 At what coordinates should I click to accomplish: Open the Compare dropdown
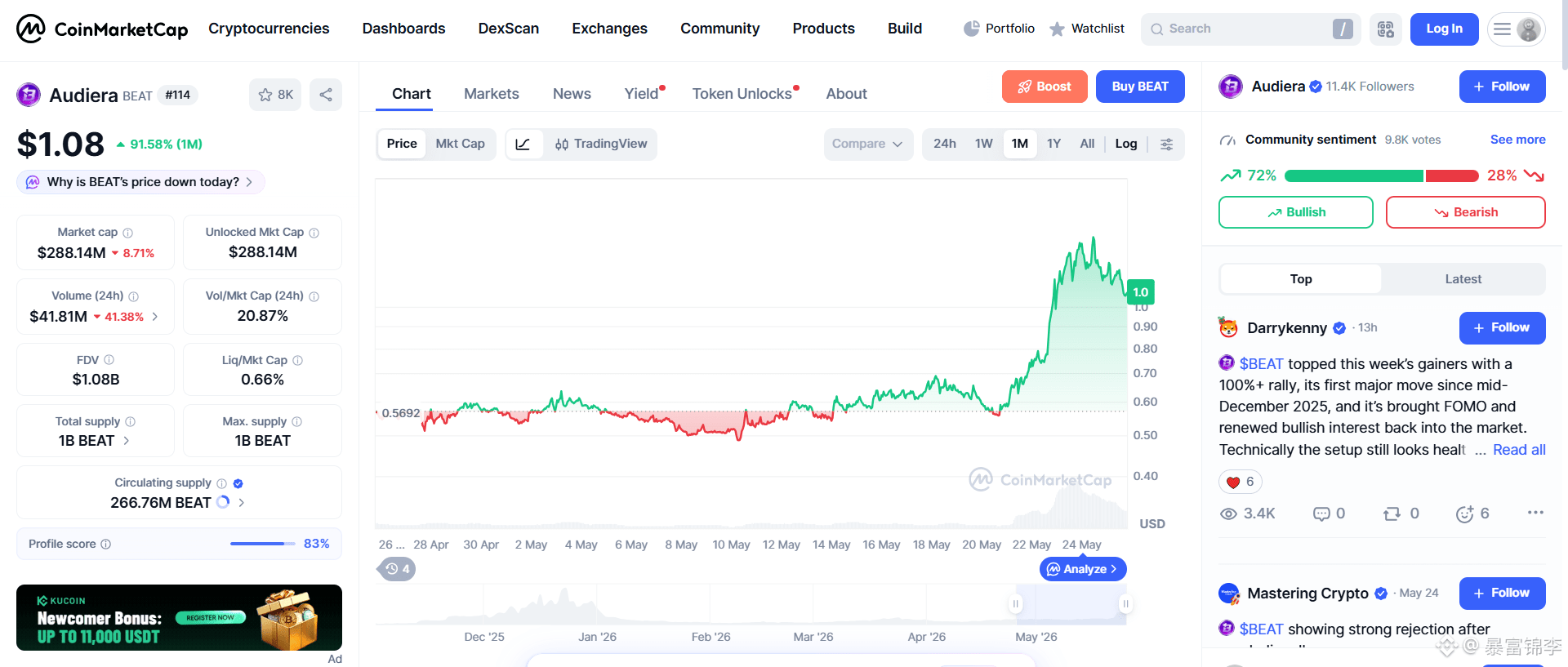click(868, 145)
